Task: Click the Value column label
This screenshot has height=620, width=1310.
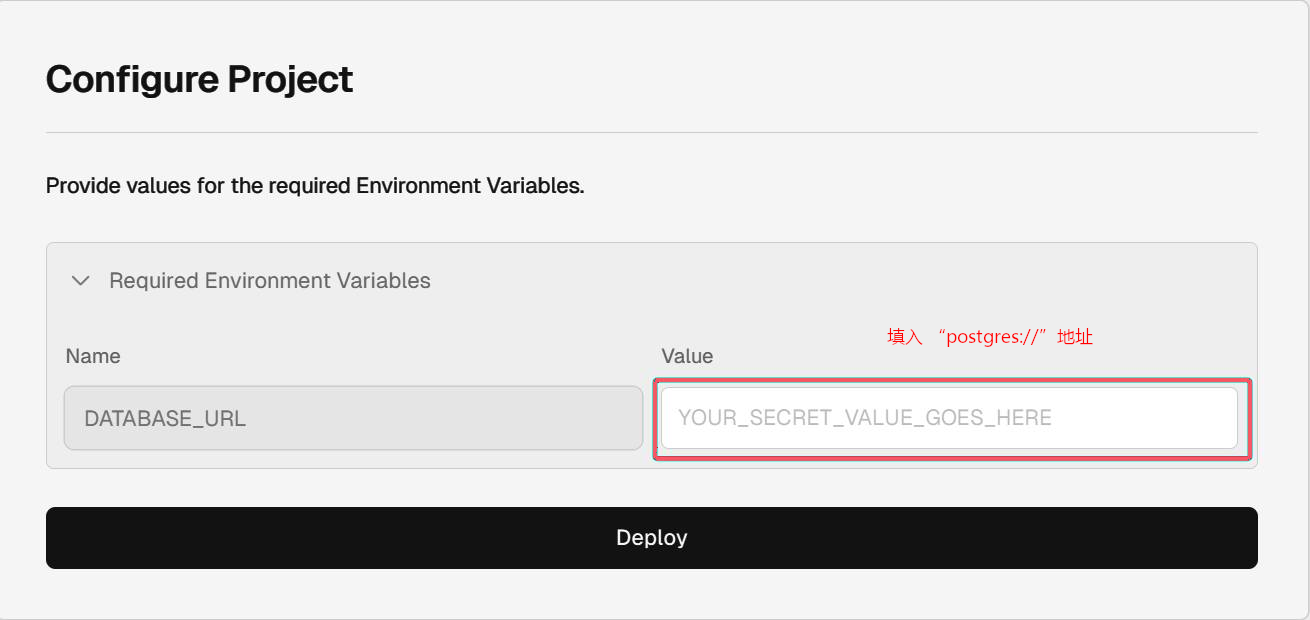Action: pyautogui.click(x=687, y=356)
